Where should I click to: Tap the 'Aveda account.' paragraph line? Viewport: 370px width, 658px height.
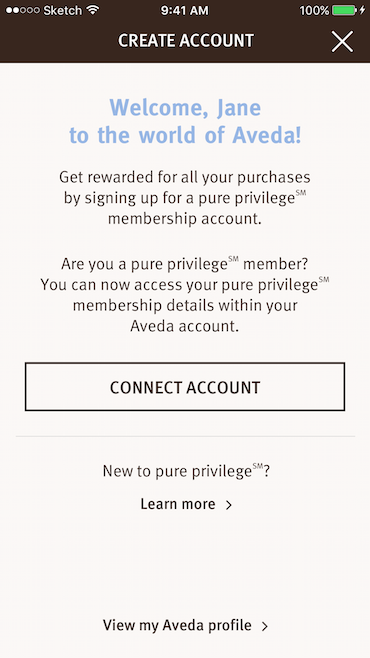(185, 326)
